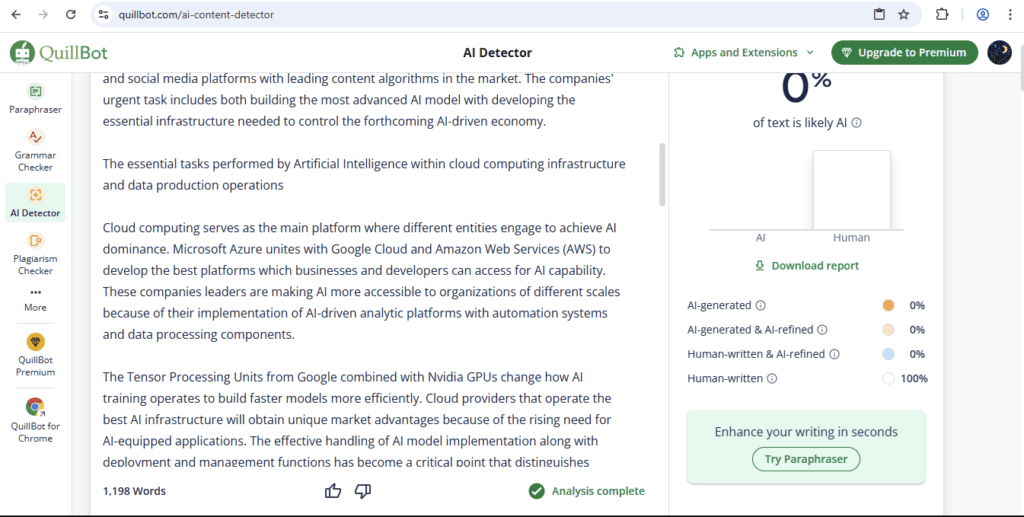Click the 'Enhance your writing in seconds' text
Viewport: 1024px width, 517px height.
coord(806,431)
